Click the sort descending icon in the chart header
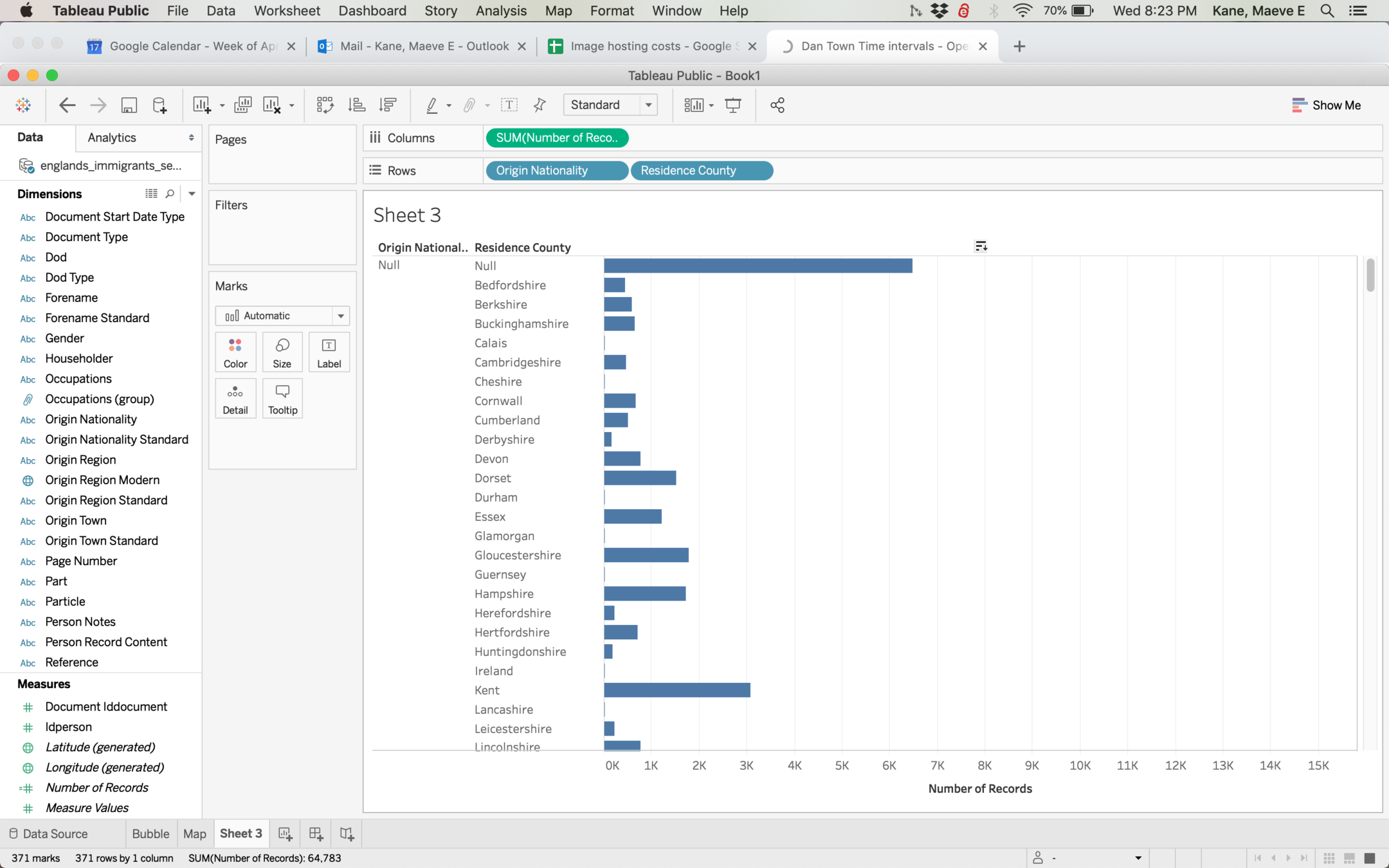The width and height of the screenshot is (1389, 868). [x=981, y=246]
